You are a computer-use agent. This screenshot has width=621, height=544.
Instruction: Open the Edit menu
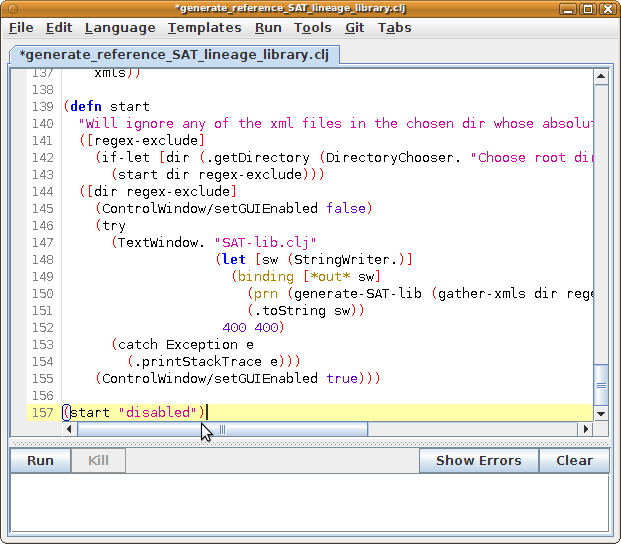pyautogui.click(x=58, y=28)
